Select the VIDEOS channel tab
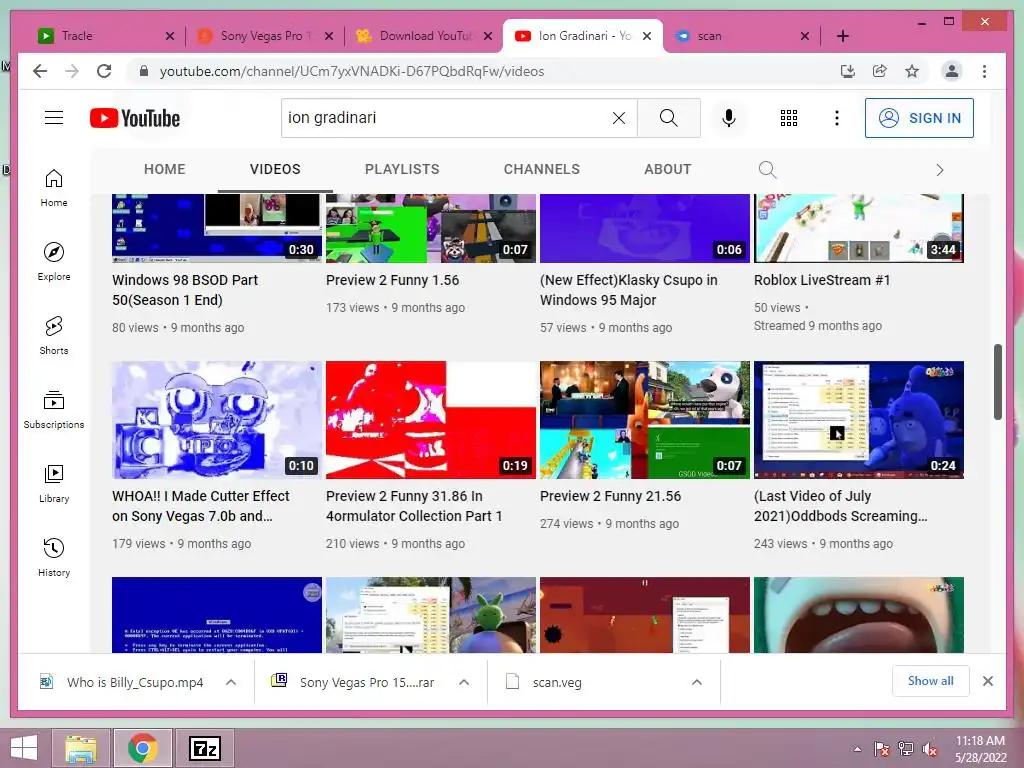1024x768 pixels. (x=275, y=169)
